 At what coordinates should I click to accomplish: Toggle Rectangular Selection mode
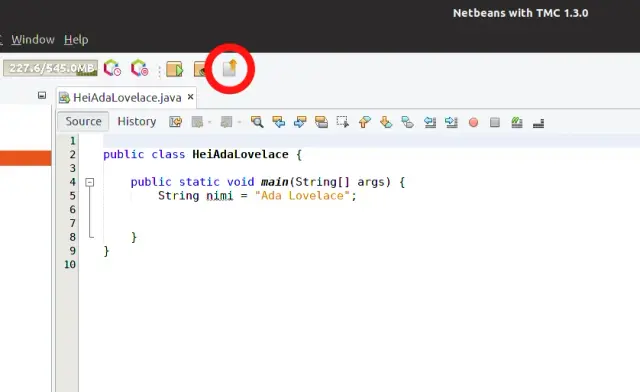pos(342,122)
